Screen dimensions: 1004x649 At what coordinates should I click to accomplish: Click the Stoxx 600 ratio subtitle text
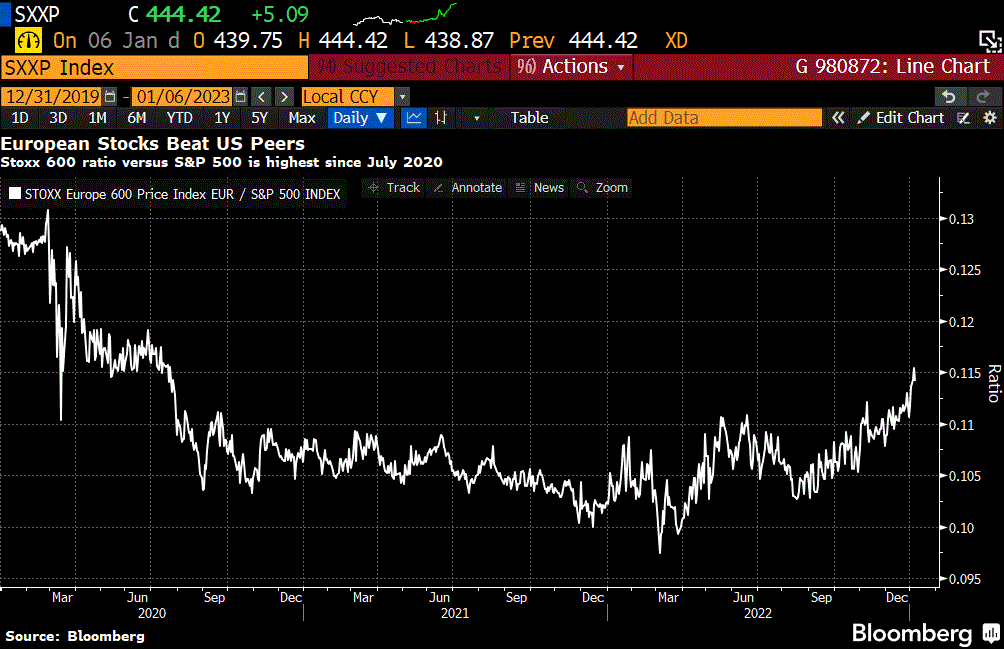222,162
